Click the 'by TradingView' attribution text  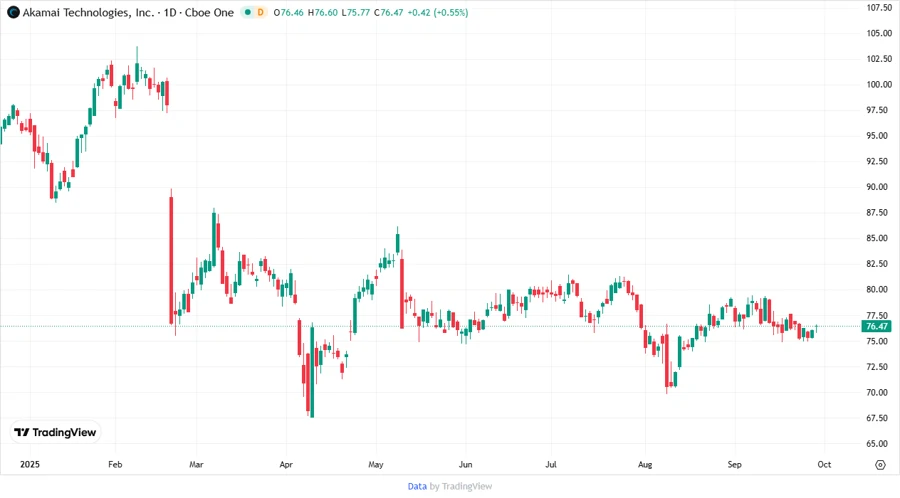461,487
